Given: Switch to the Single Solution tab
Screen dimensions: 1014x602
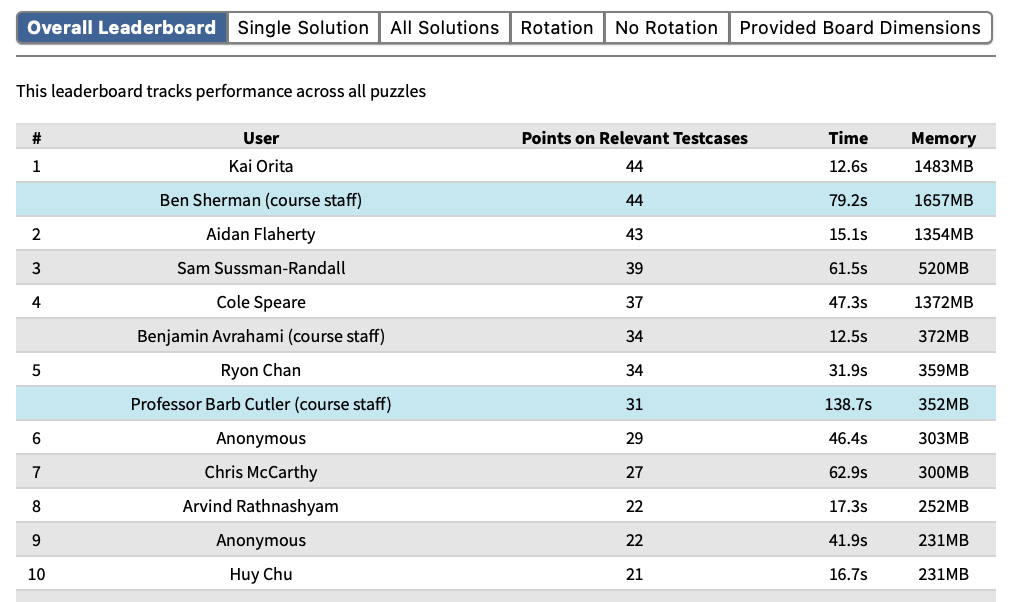Looking at the screenshot, I should pos(303,28).
